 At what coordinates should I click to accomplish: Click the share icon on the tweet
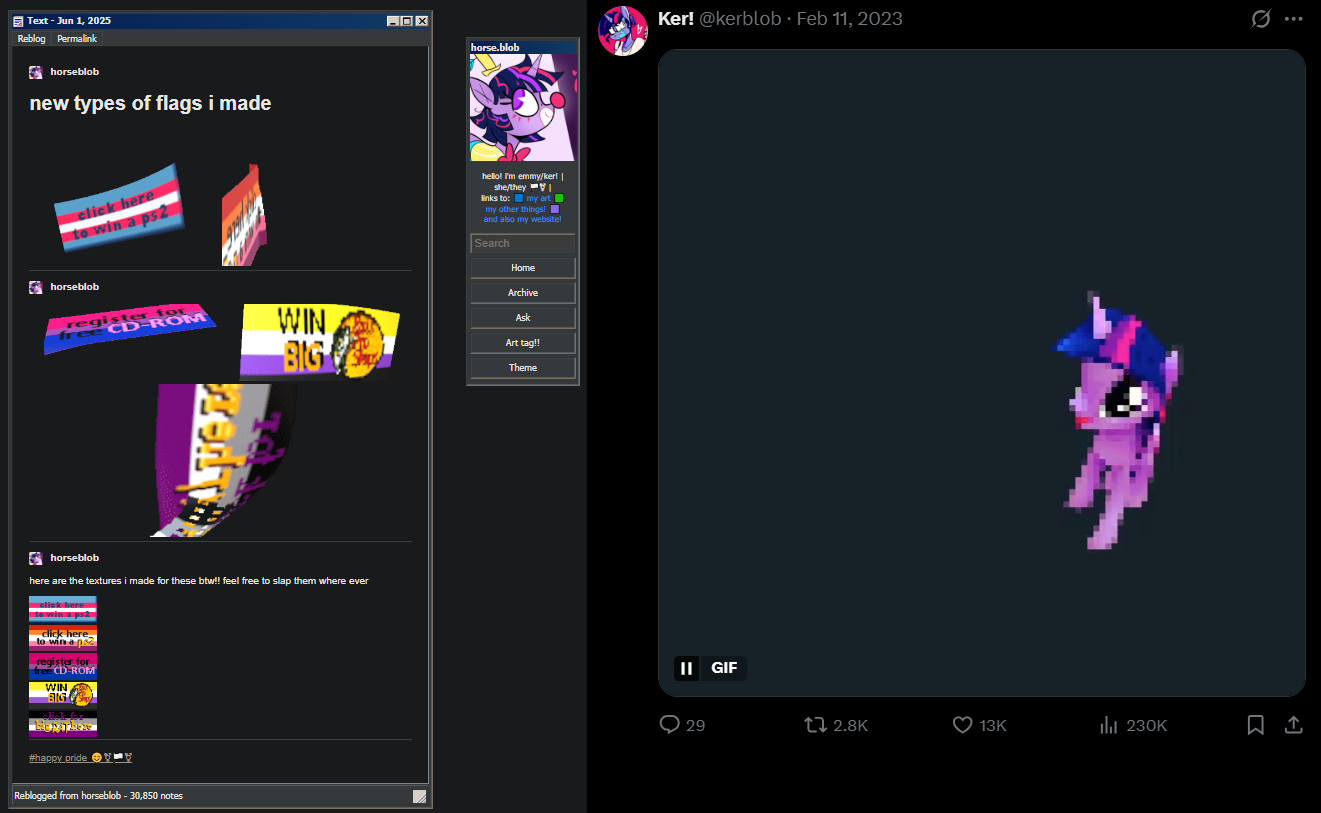coord(1293,725)
